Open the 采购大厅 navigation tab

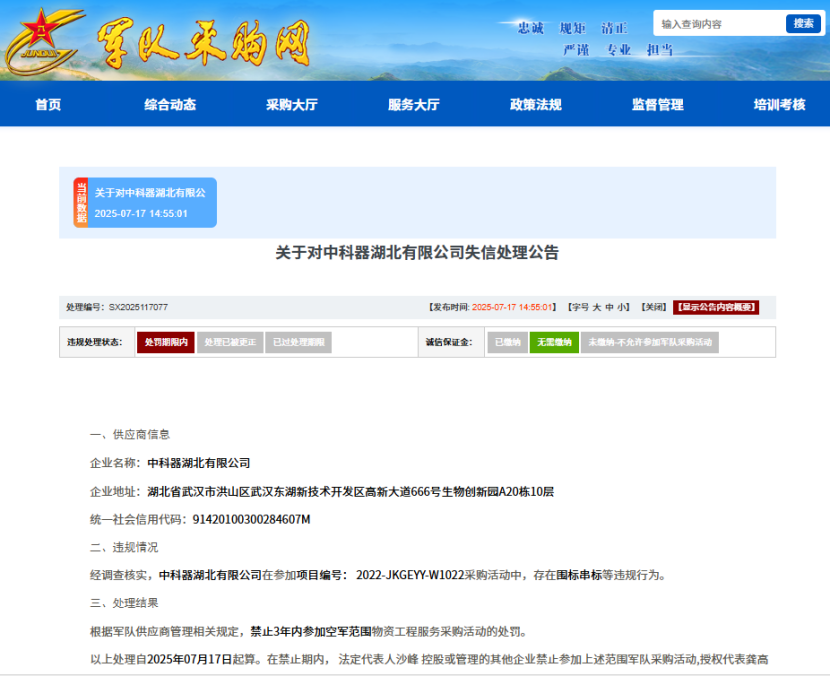tap(292, 104)
